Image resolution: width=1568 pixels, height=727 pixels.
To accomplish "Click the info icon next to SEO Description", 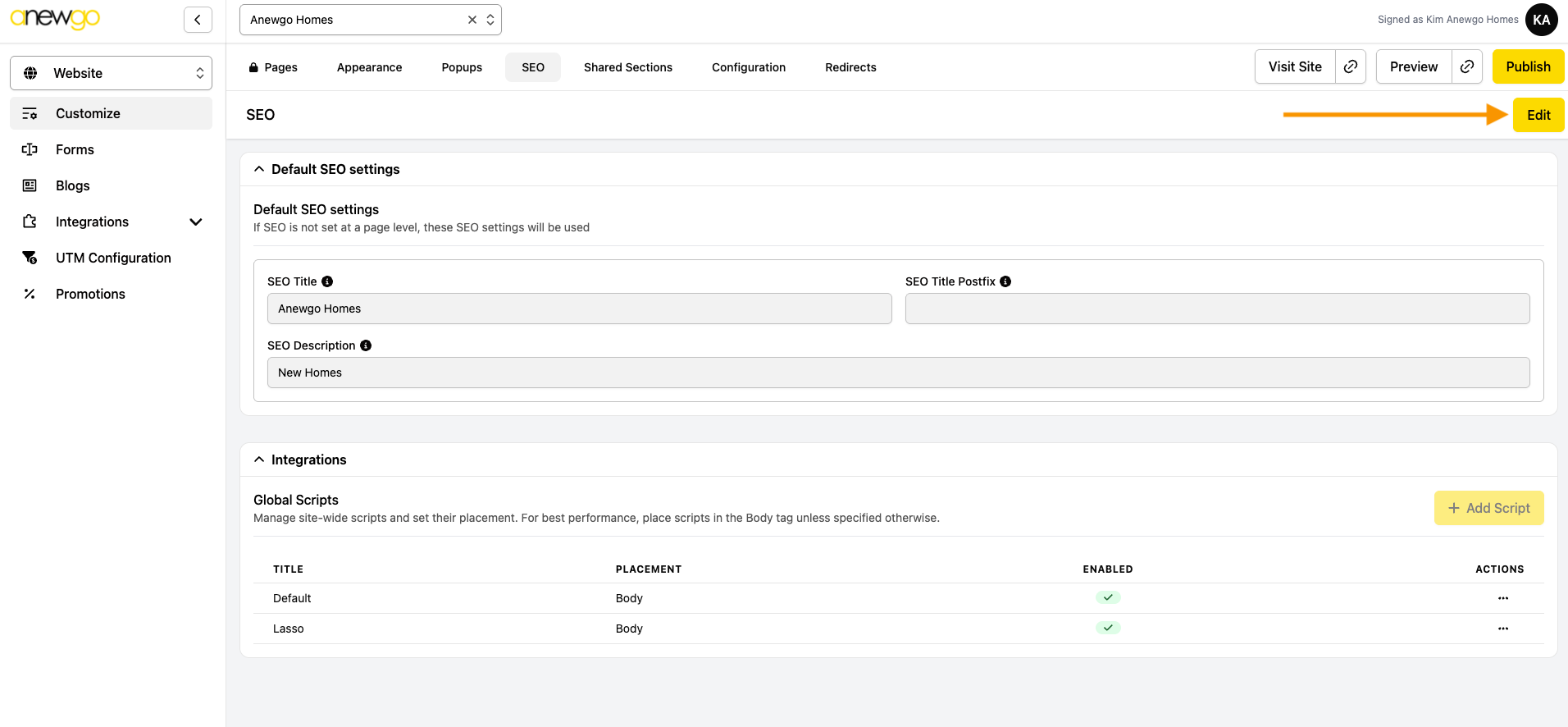I will (x=366, y=345).
